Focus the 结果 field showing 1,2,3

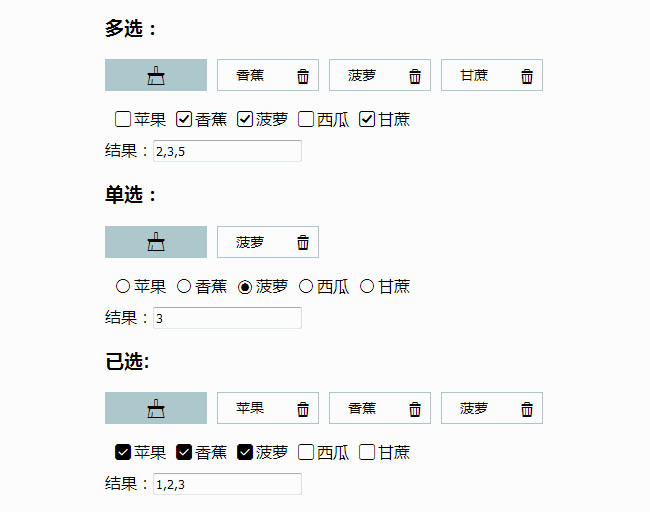point(227,484)
